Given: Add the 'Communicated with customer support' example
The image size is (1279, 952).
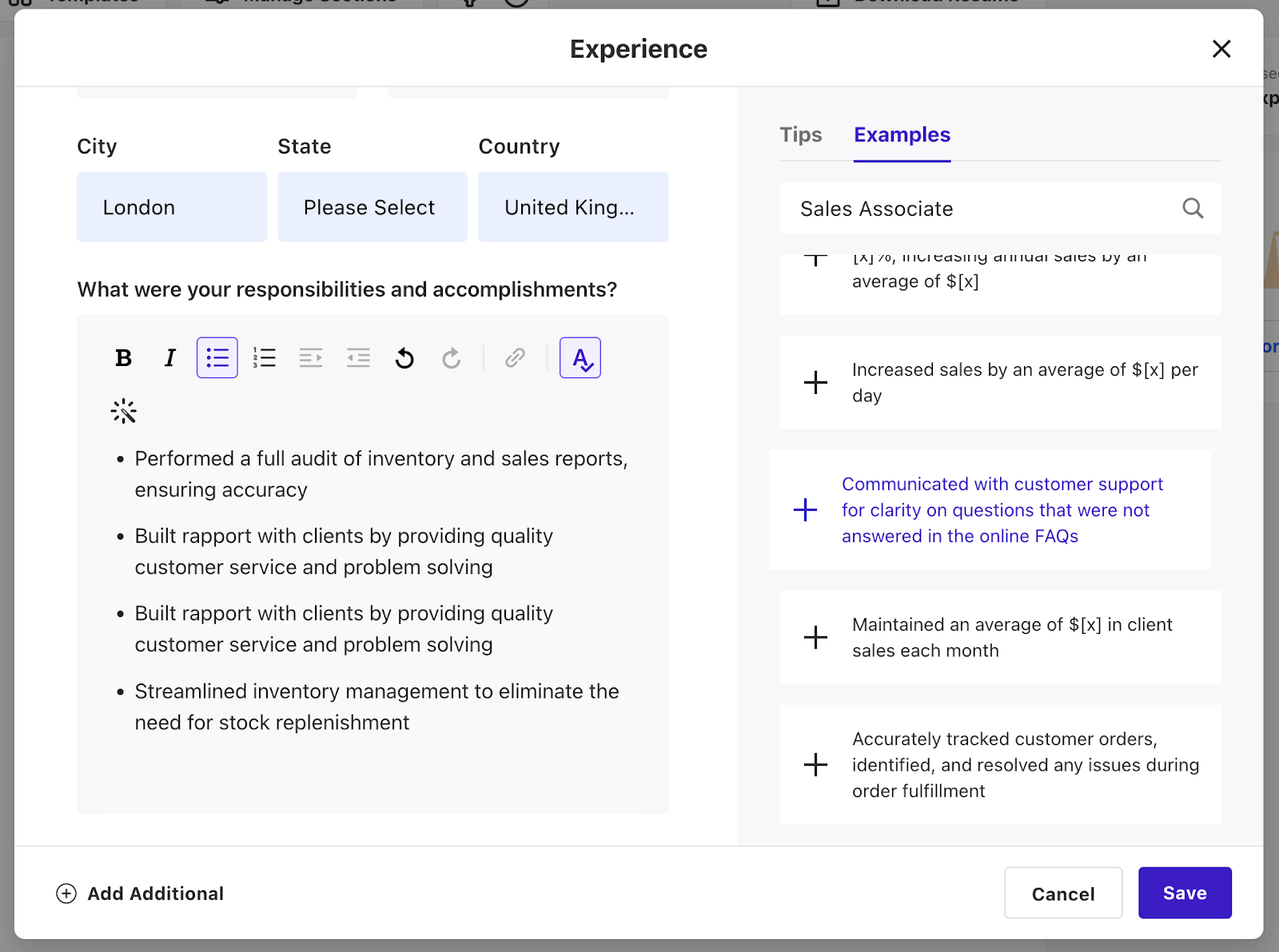Looking at the screenshot, I should pos(805,510).
